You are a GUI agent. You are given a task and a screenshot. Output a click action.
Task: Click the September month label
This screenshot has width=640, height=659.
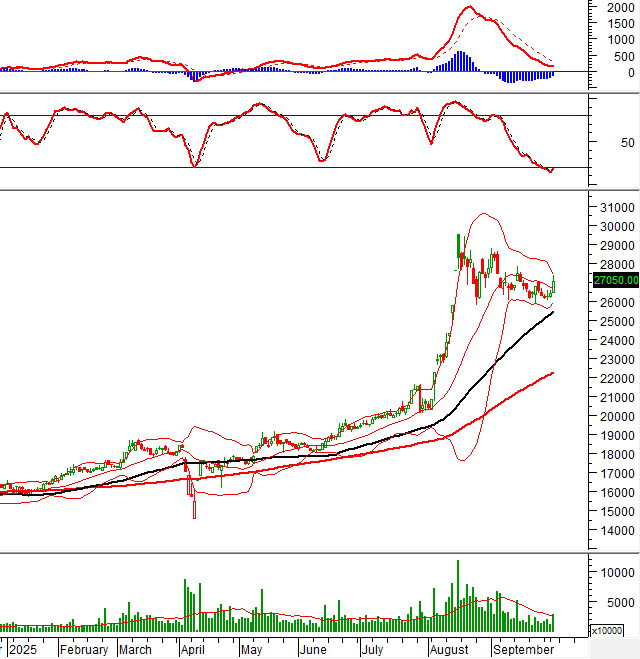click(521, 649)
